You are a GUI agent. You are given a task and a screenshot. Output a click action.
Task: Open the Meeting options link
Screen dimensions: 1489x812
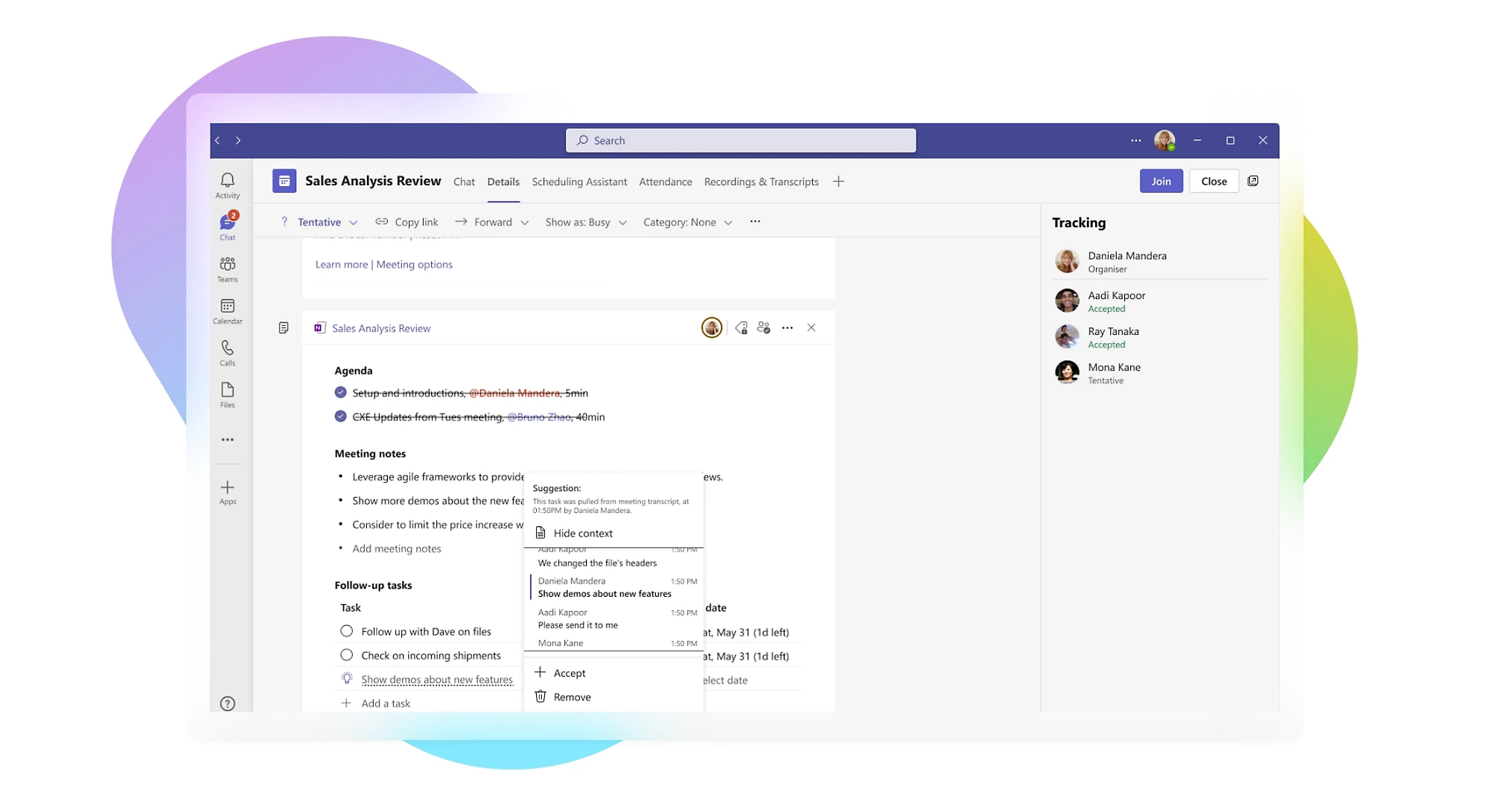(414, 264)
